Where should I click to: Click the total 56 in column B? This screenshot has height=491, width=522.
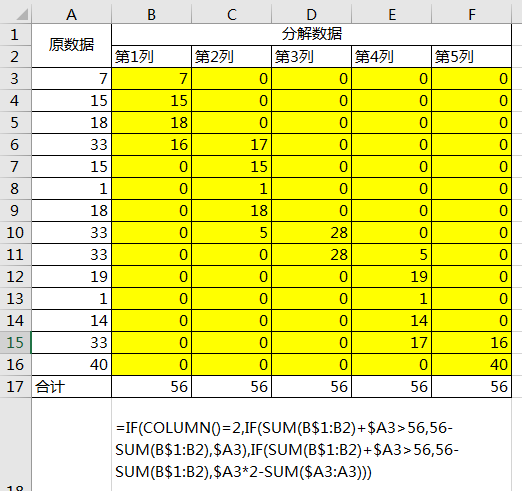click(x=151, y=387)
